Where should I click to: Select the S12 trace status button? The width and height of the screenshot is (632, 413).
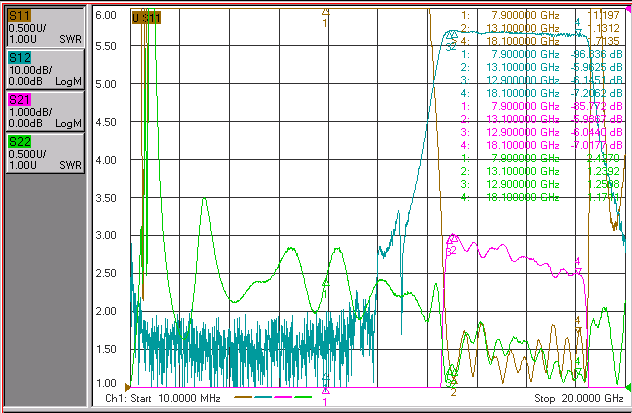pos(45,69)
